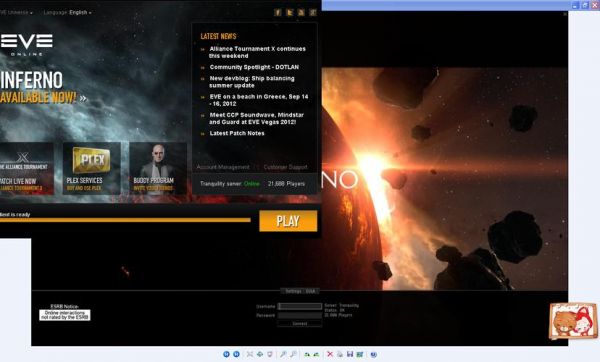Open the Community Spotlight - DOTLAN news

pyautogui.click(x=254, y=67)
